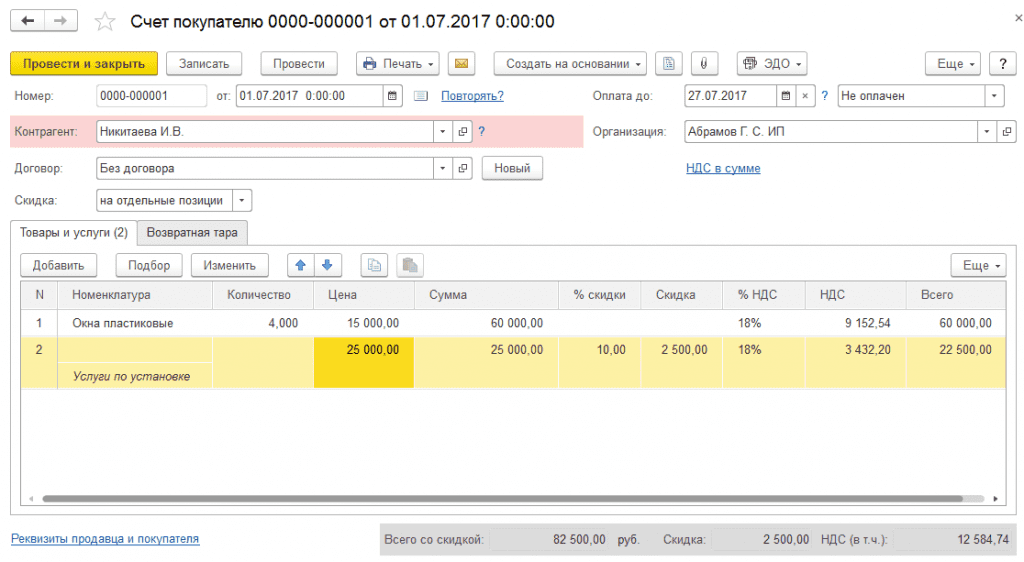Screen dimensions: 1024x562
Task: Expand the payment status Не оплачен dropdown
Action: click(994, 96)
